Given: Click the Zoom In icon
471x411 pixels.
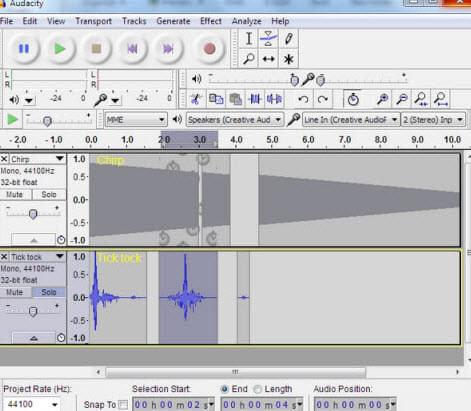Looking at the screenshot, I should [382, 99].
